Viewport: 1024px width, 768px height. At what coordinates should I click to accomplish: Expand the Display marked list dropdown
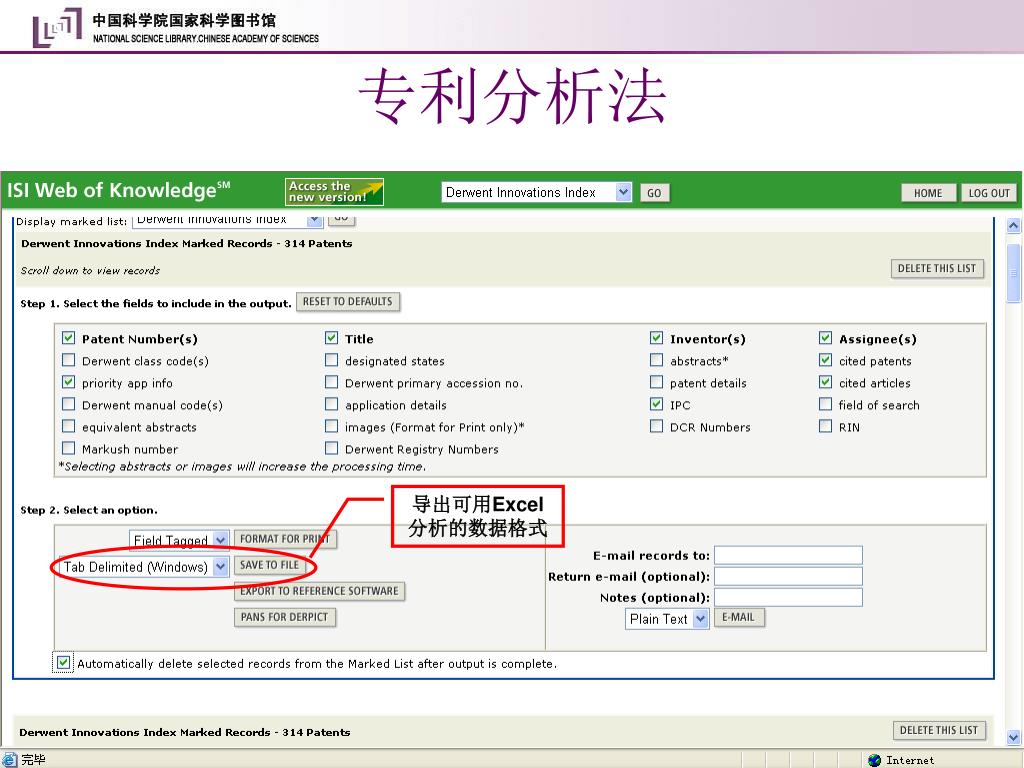click(227, 220)
